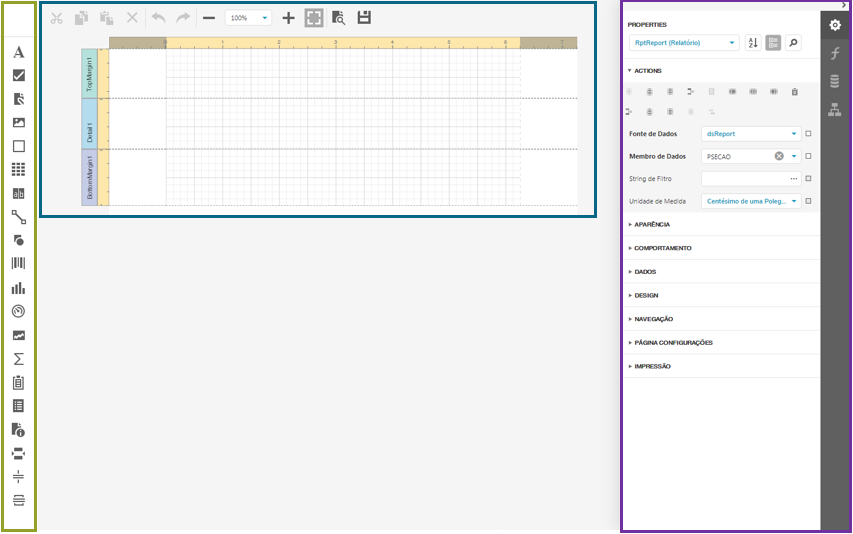Select the Label control in the toolbox

(18, 52)
